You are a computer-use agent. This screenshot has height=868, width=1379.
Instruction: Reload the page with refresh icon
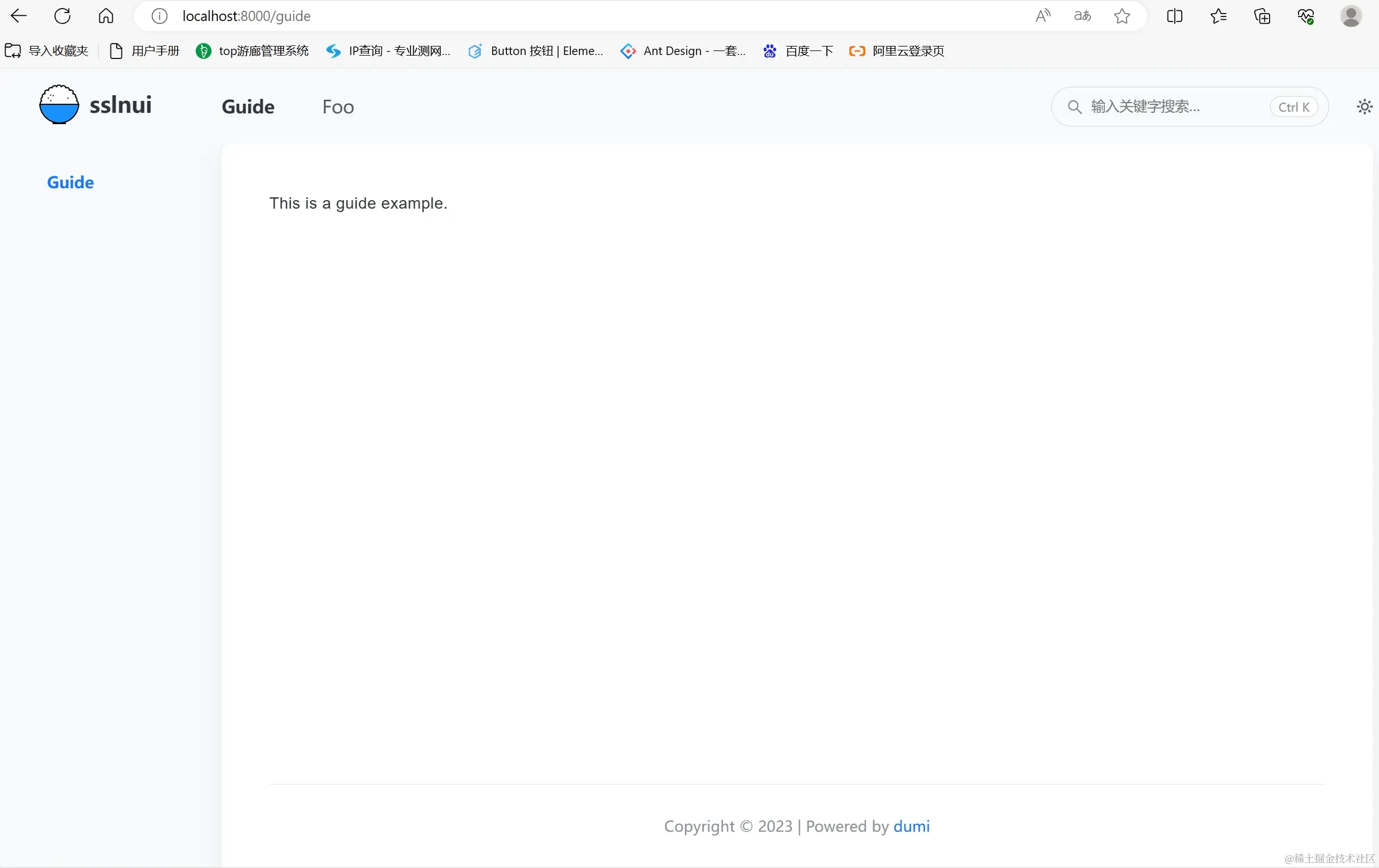(x=62, y=16)
